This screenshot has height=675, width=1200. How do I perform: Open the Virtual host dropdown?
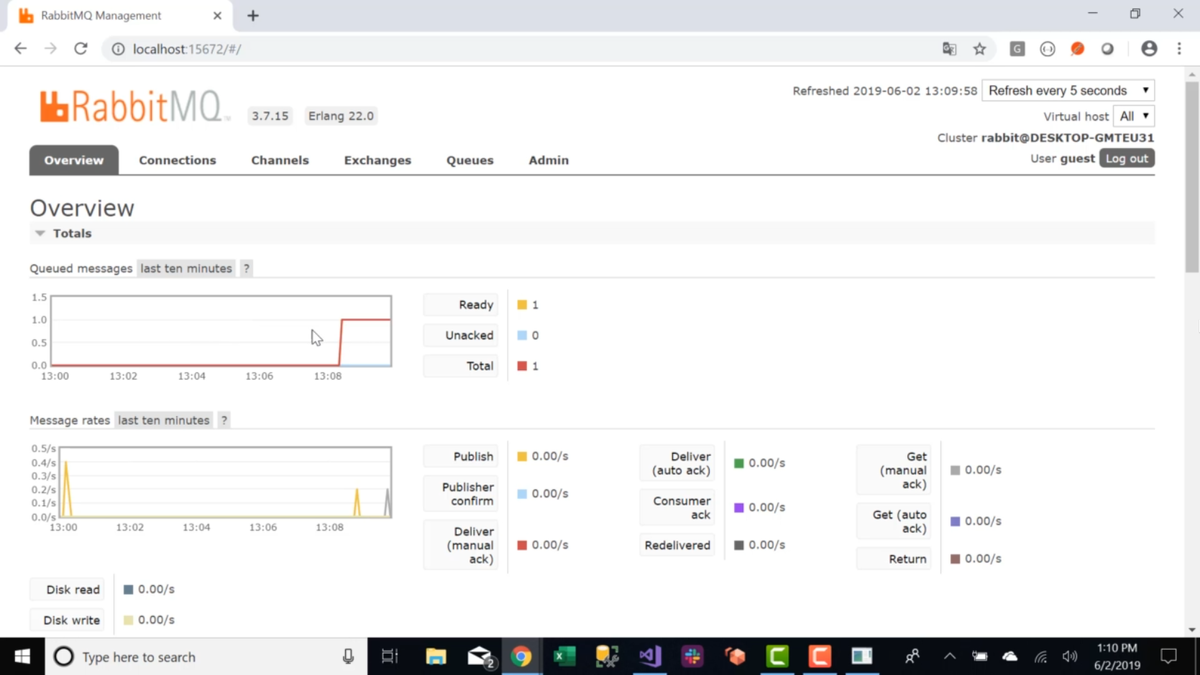click(1134, 116)
